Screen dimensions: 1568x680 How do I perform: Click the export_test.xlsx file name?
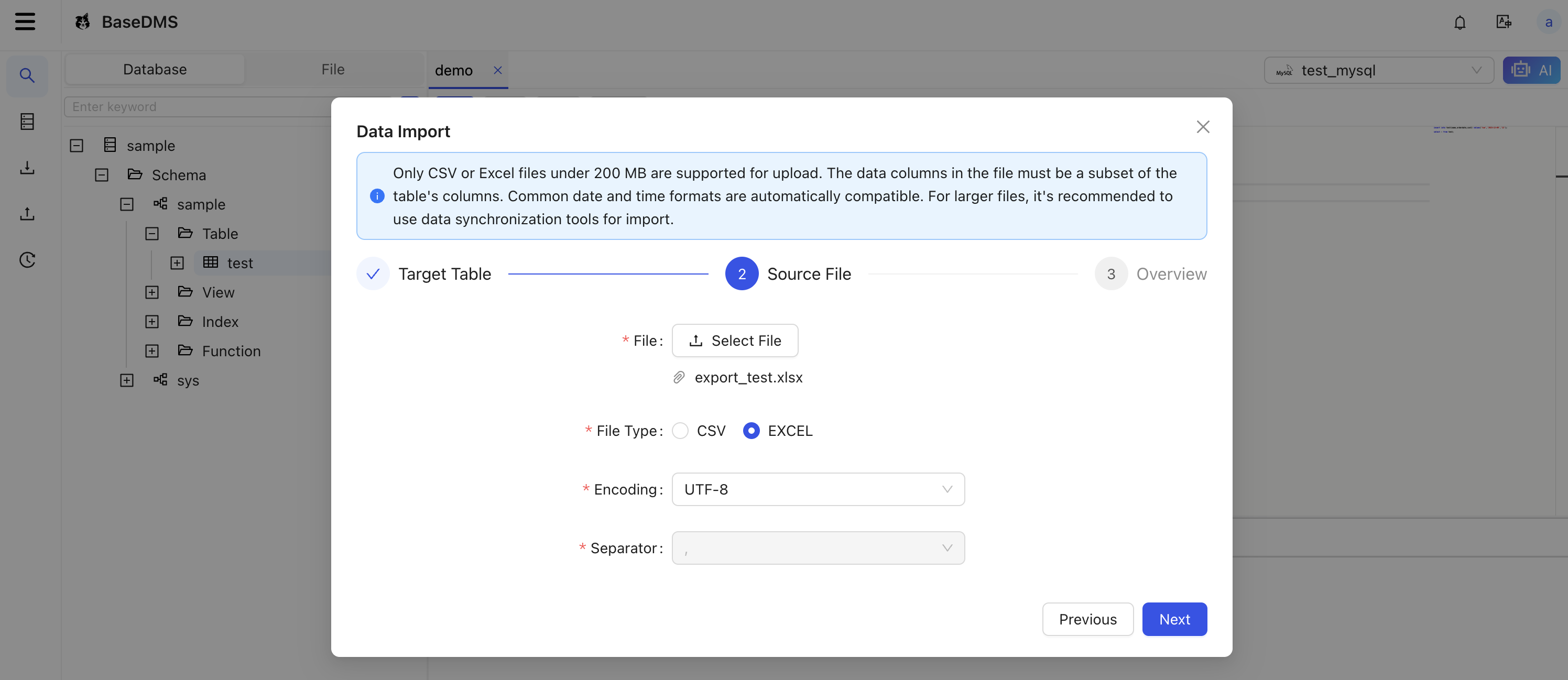coord(749,377)
